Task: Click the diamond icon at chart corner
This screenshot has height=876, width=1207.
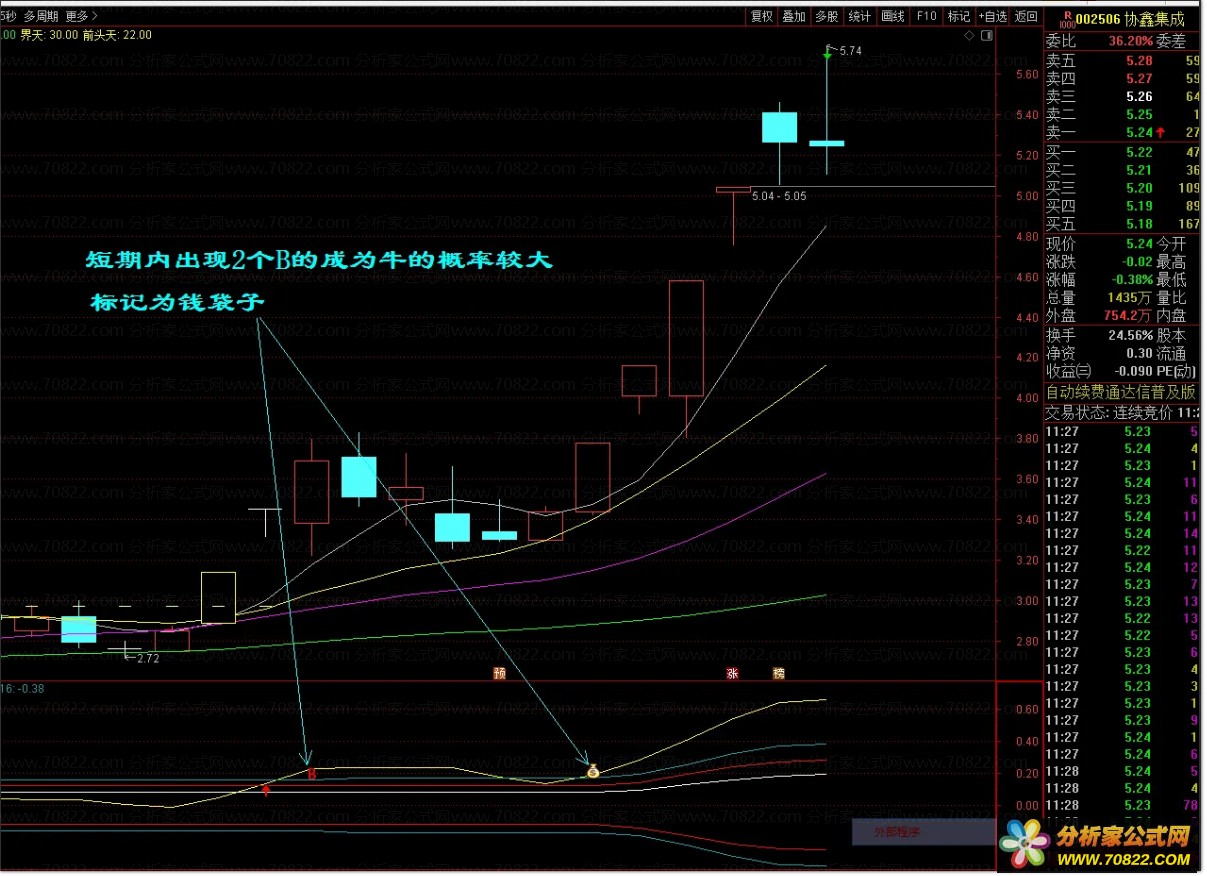Action: [x=969, y=36]
